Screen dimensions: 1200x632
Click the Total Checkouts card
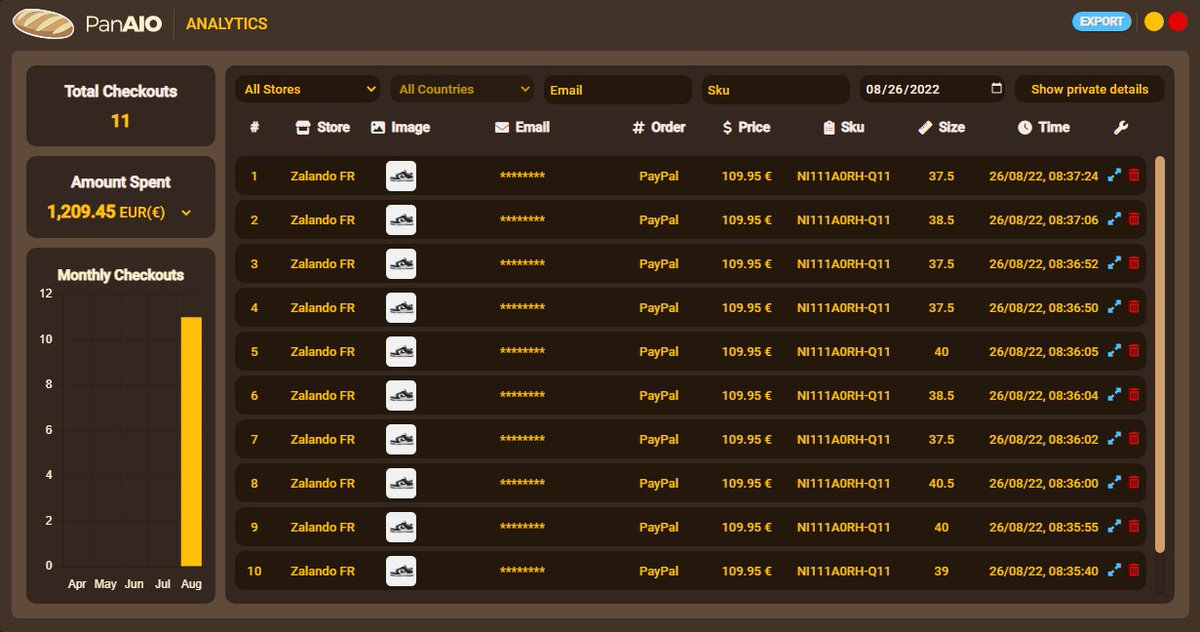121,106
